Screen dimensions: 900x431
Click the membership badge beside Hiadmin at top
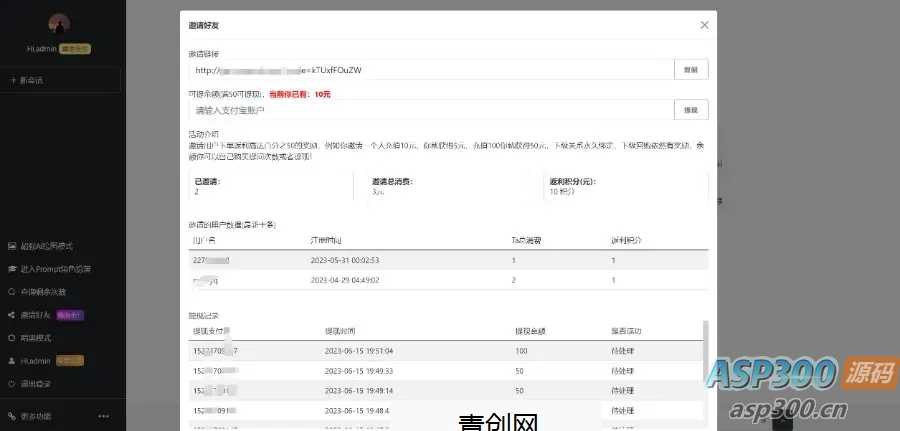pyautogui.click(x=75, y=49)
